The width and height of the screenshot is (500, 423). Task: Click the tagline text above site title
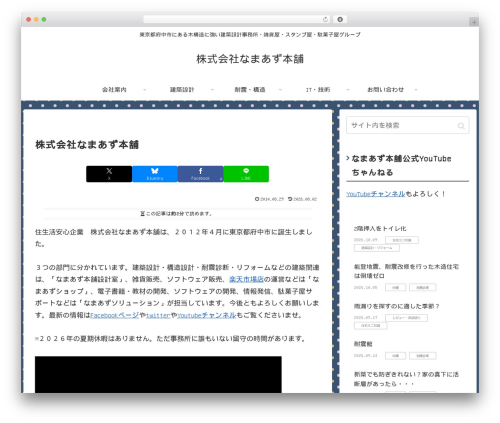click(x=250, y=35)
